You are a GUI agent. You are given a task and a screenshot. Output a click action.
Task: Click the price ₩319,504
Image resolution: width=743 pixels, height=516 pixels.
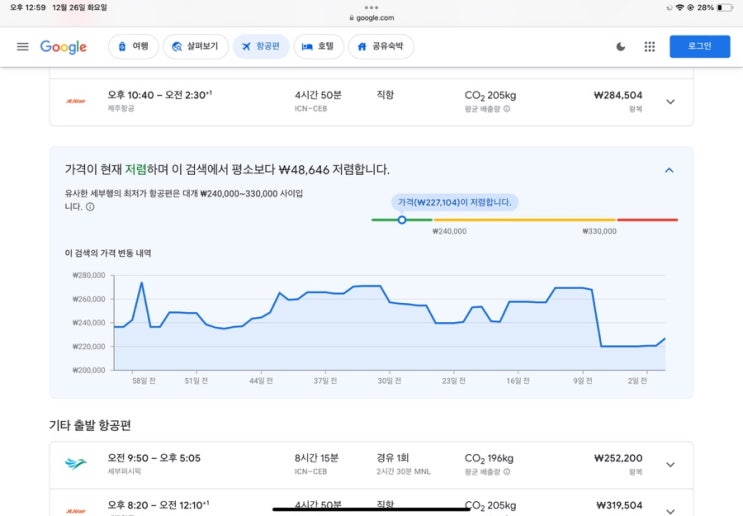click(619, 506)
